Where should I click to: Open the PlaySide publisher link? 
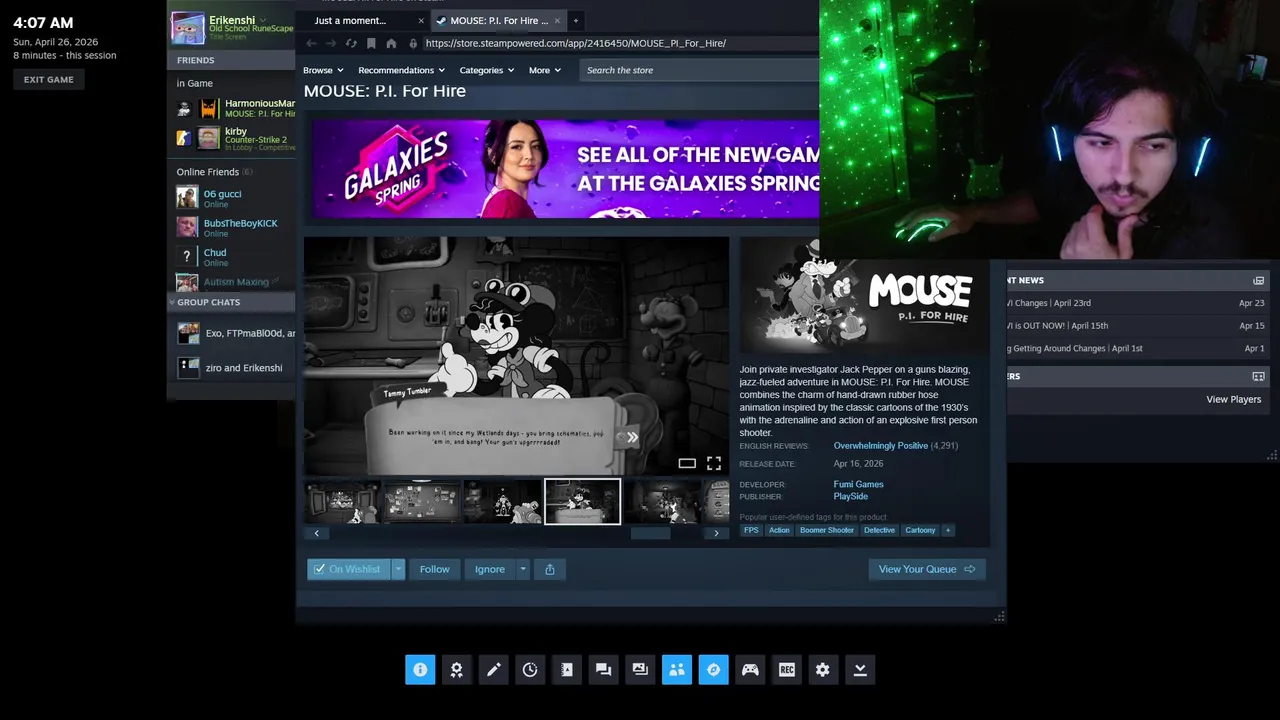click(x=851, y=496)
